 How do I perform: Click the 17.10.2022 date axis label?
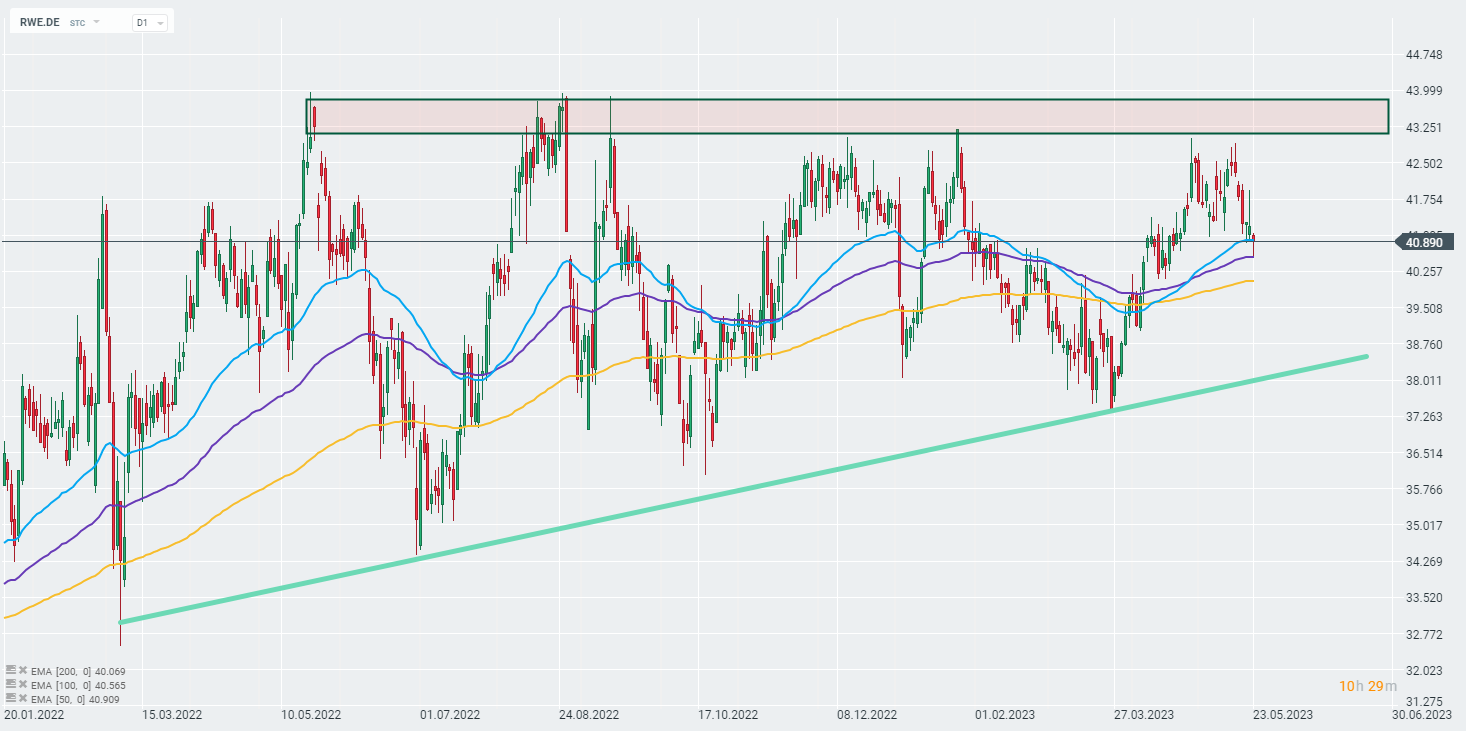click(726, 715)
